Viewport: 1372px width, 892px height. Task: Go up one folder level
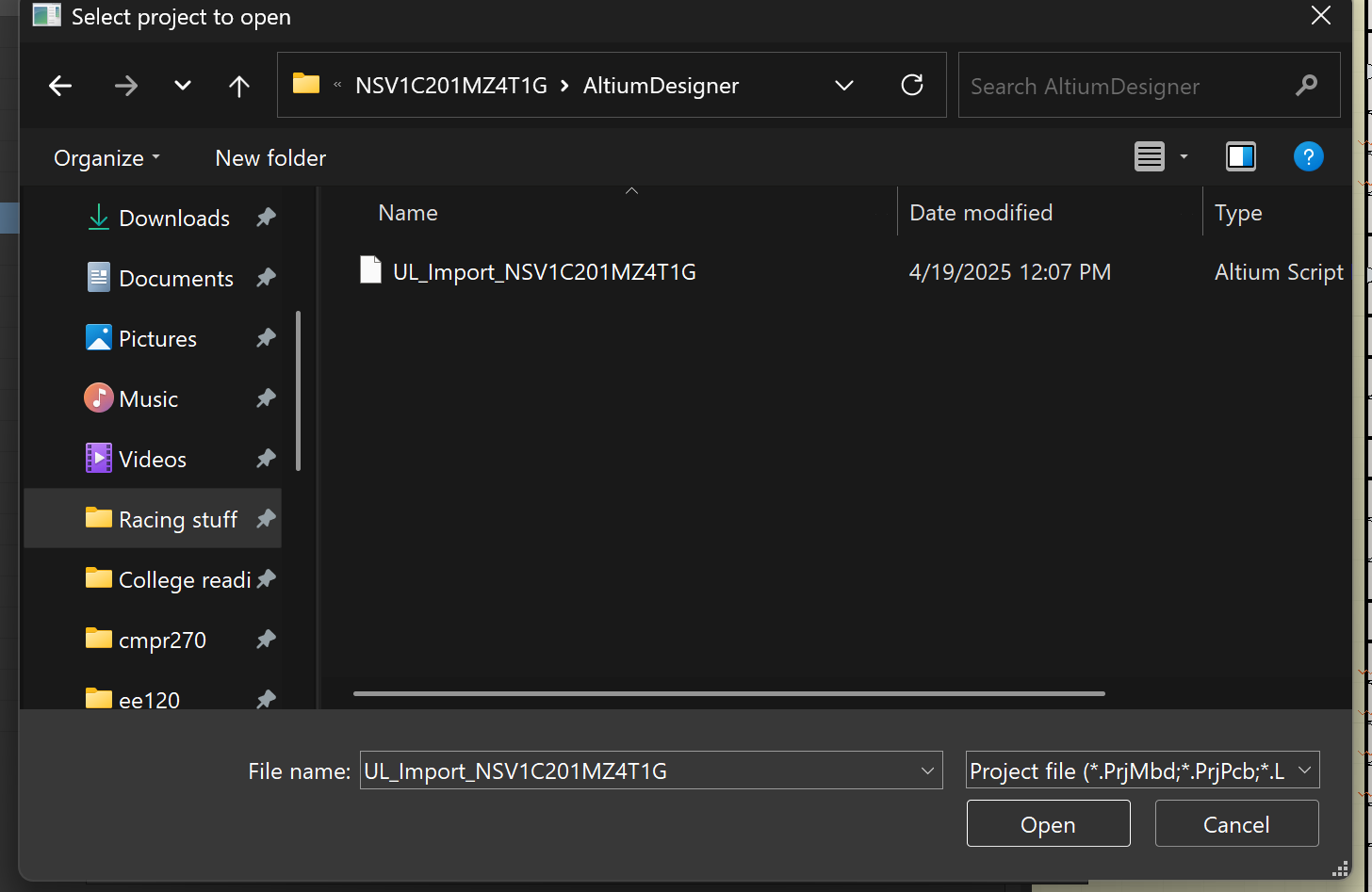point(239,87)
